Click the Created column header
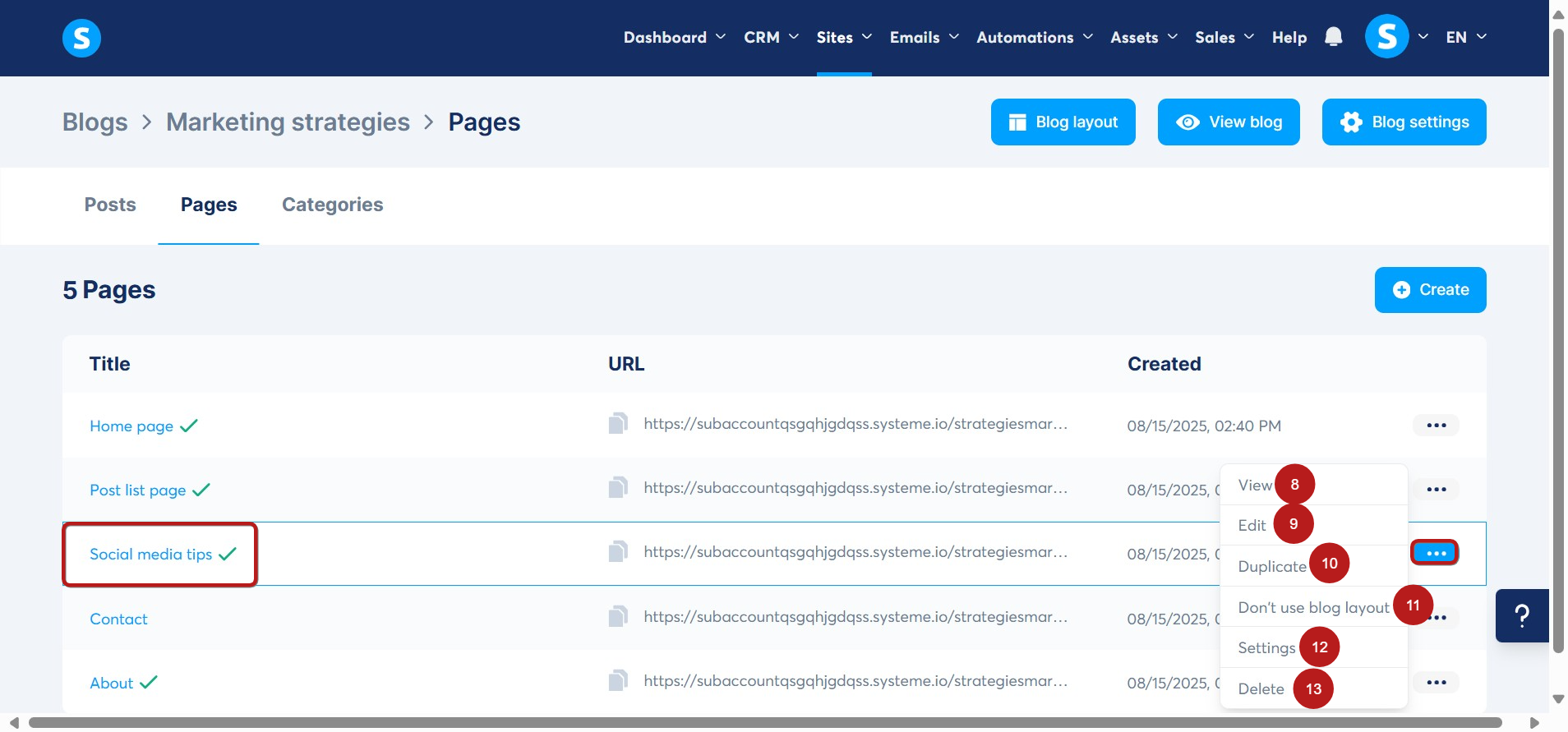Viewport: 1568px width, 732px height. pos(1164,364)
